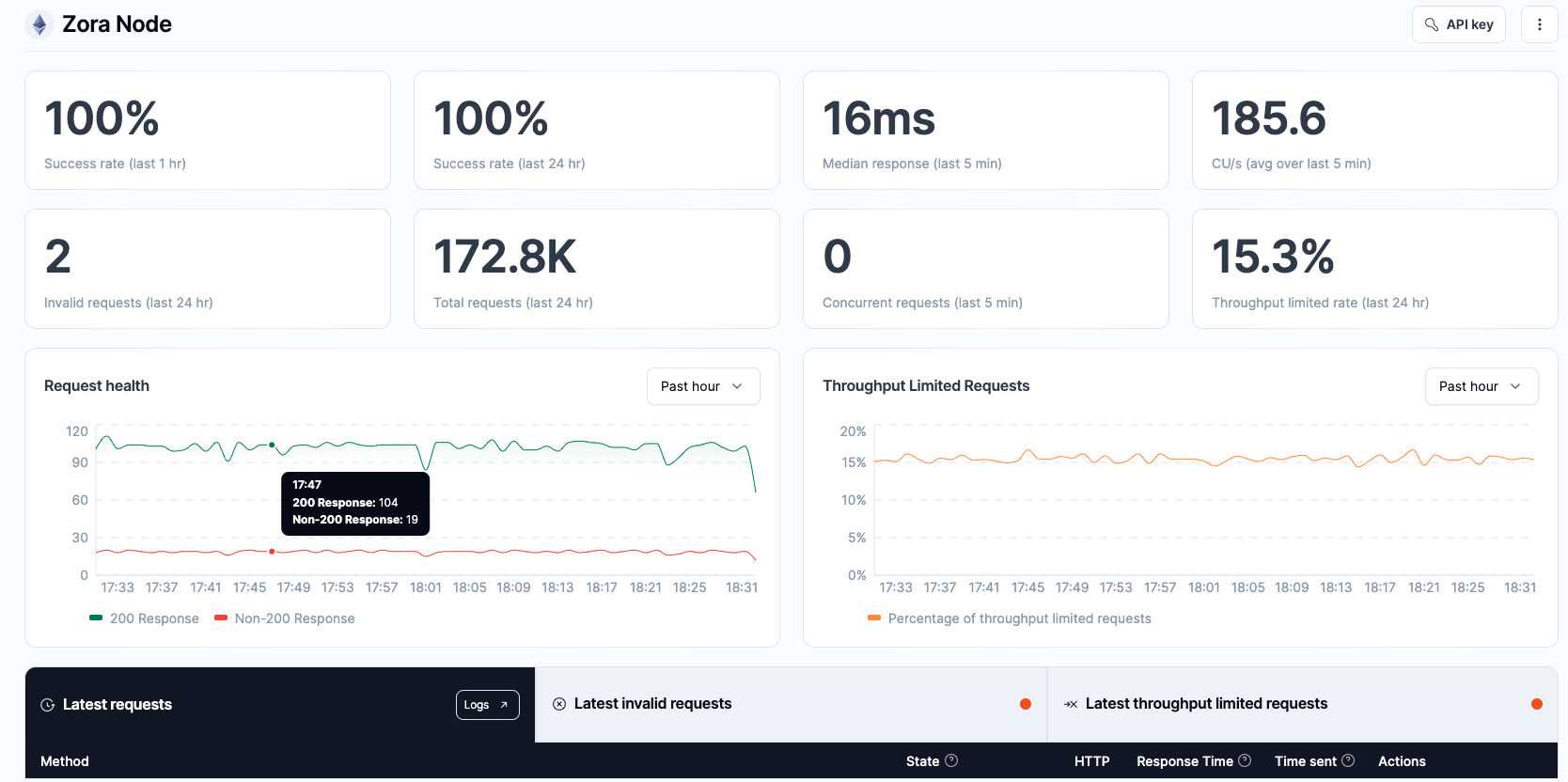Click the Method column header
The width and height of the screenshot is (1568, 782).
[x=65, y=761]
